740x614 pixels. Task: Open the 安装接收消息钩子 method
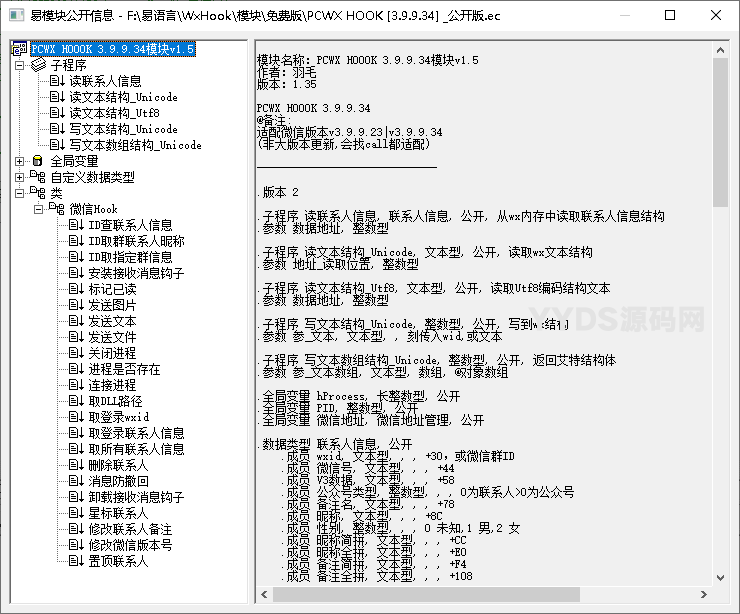[136, 273]
